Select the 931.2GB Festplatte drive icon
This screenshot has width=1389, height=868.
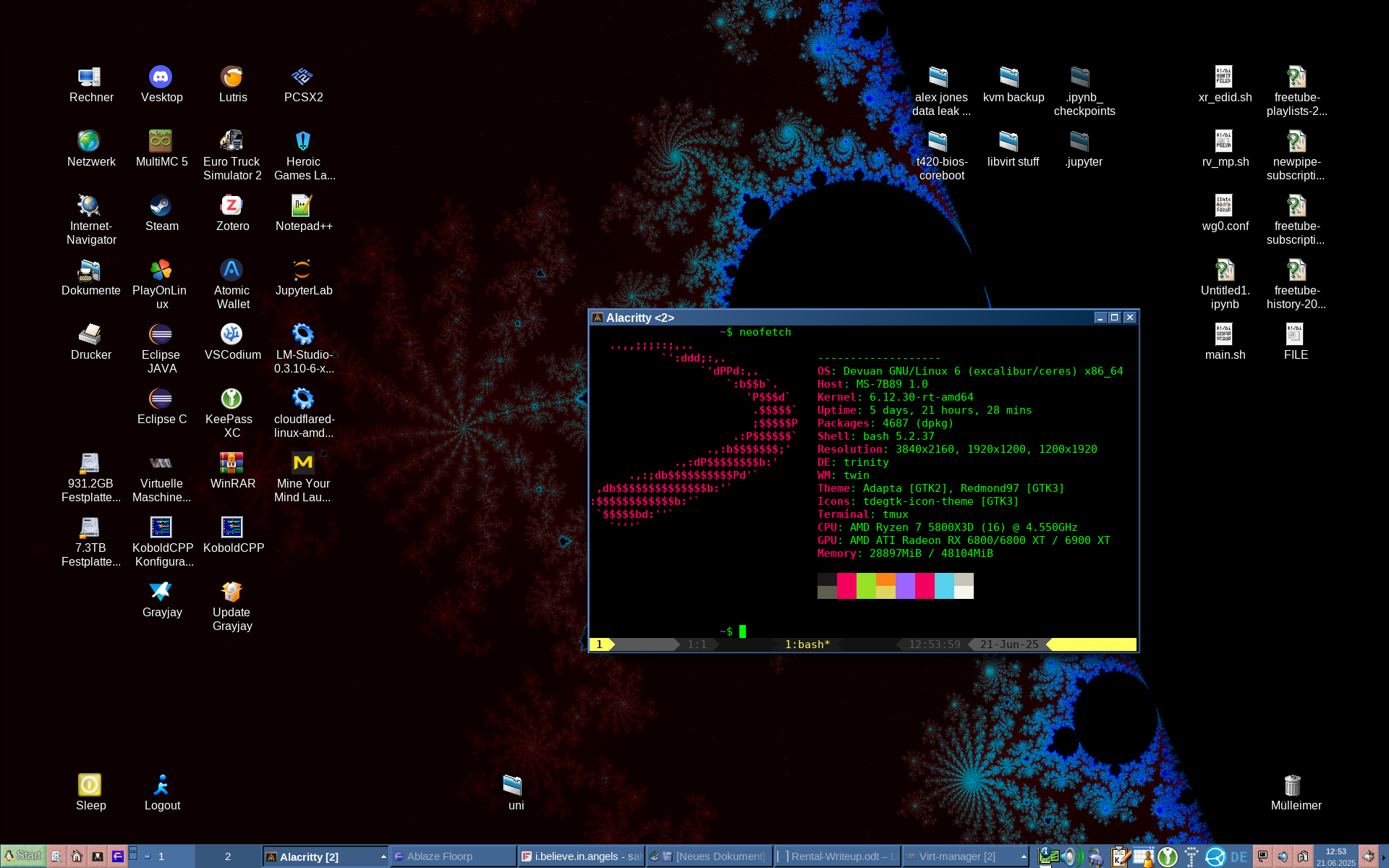(x=90, y=477)
